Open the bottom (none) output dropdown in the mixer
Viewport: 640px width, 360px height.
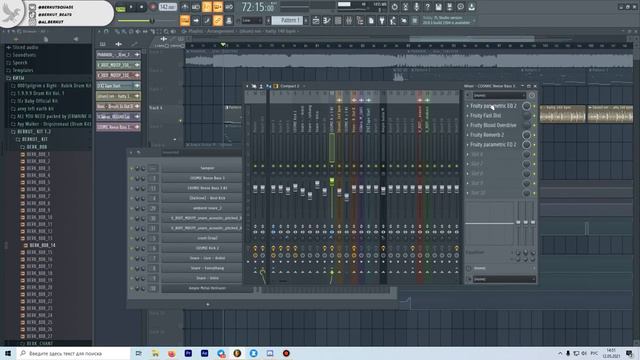pyautogui.click(x=504, y=279)
